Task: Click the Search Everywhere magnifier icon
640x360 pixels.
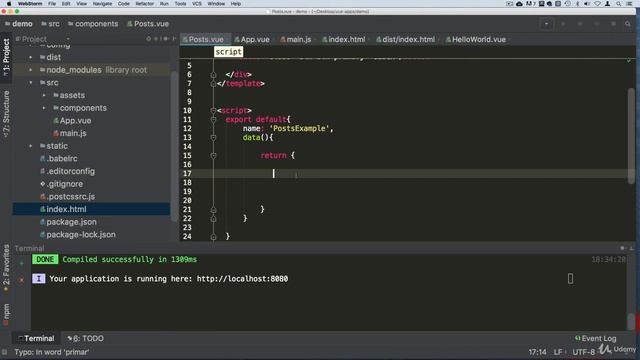Action: pyautogui.click(x=628, y=24)
